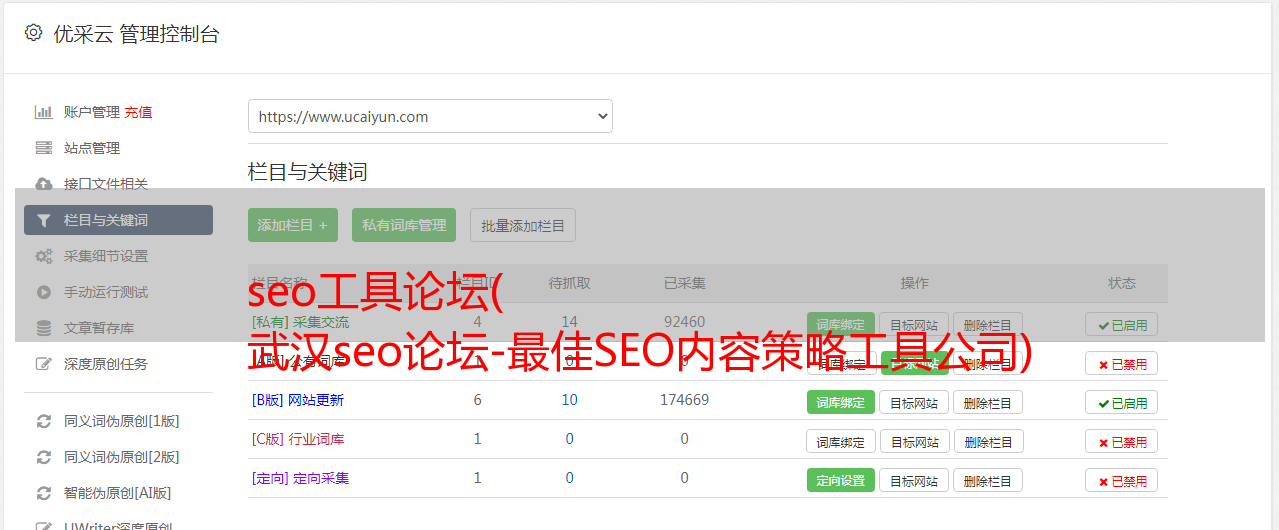Open 智能伪原创[AI版] in the sidebar
The height and width of the screenshot is (530, 1279).
(118, 493)
